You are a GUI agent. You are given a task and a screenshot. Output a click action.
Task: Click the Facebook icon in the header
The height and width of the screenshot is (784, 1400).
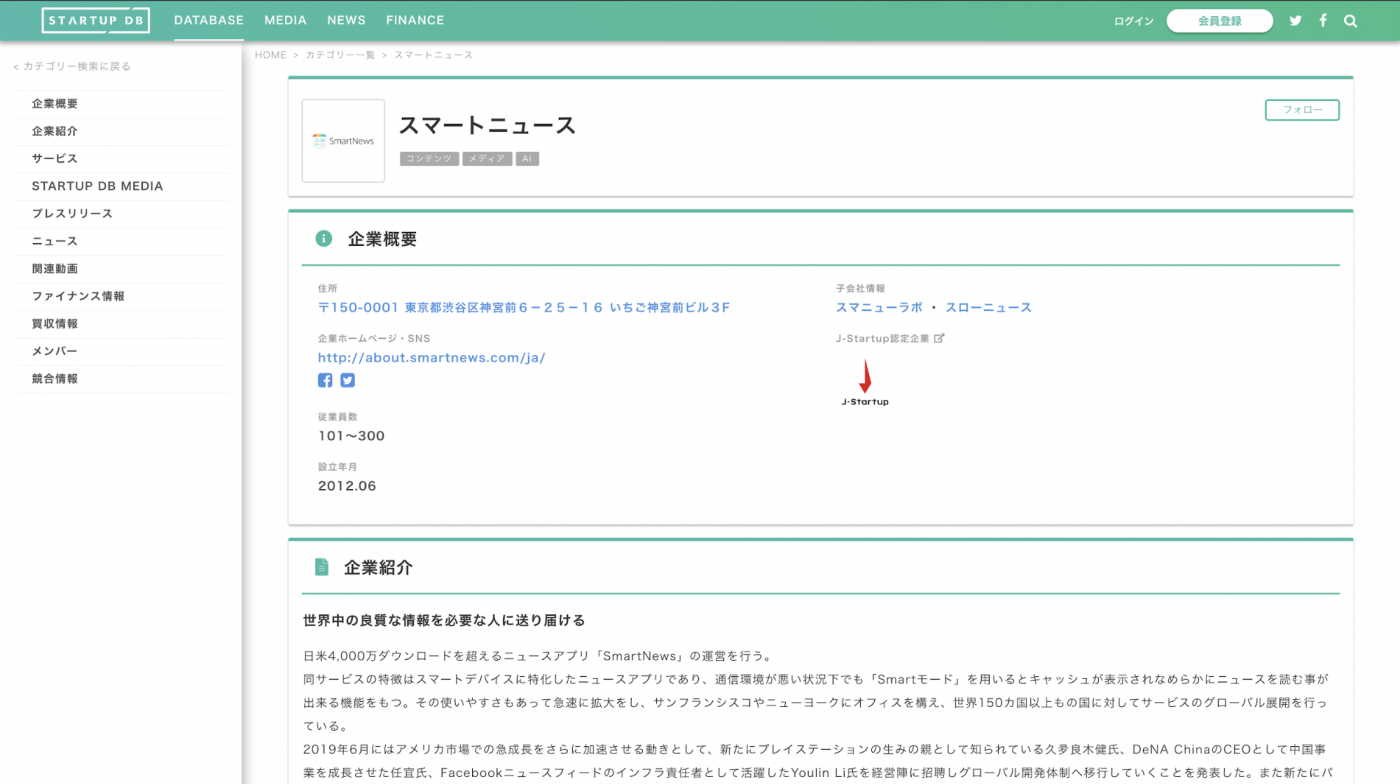(x=1322, y=20)
